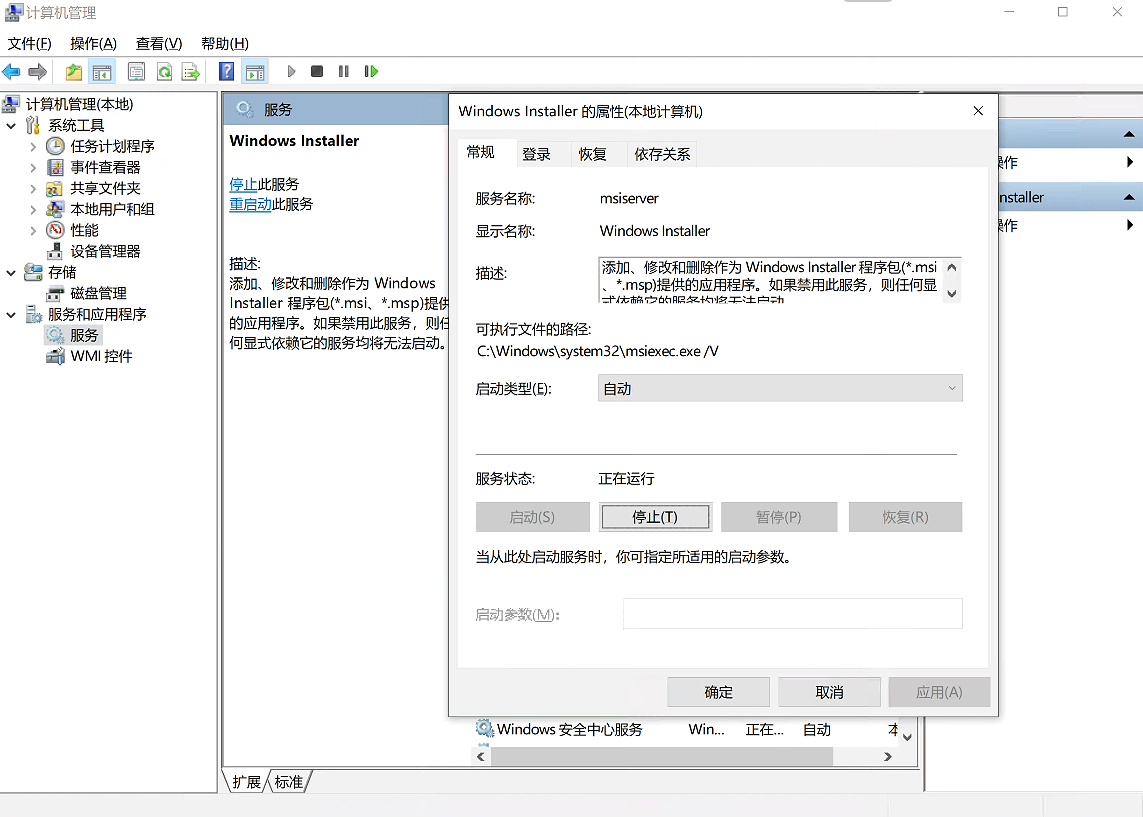Open the 启动类型 dropdown
The height and width of the screenshot is (817, 1143).
coord(780,388)
